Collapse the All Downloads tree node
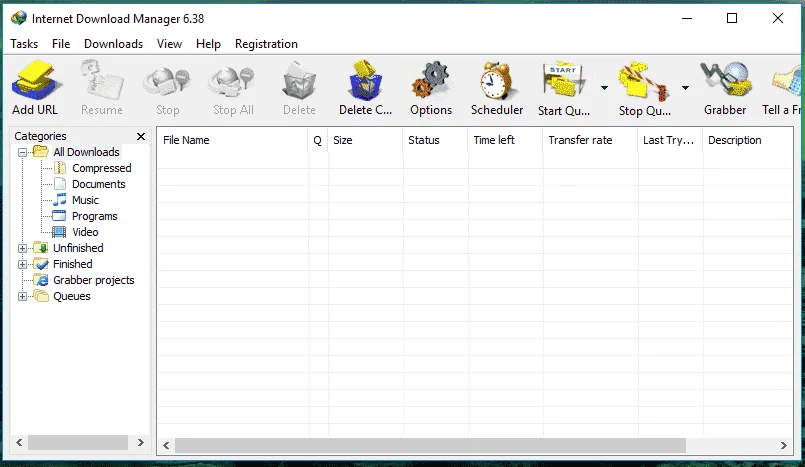Viewport: 805px width, 467px height. (x=22, y=152)
